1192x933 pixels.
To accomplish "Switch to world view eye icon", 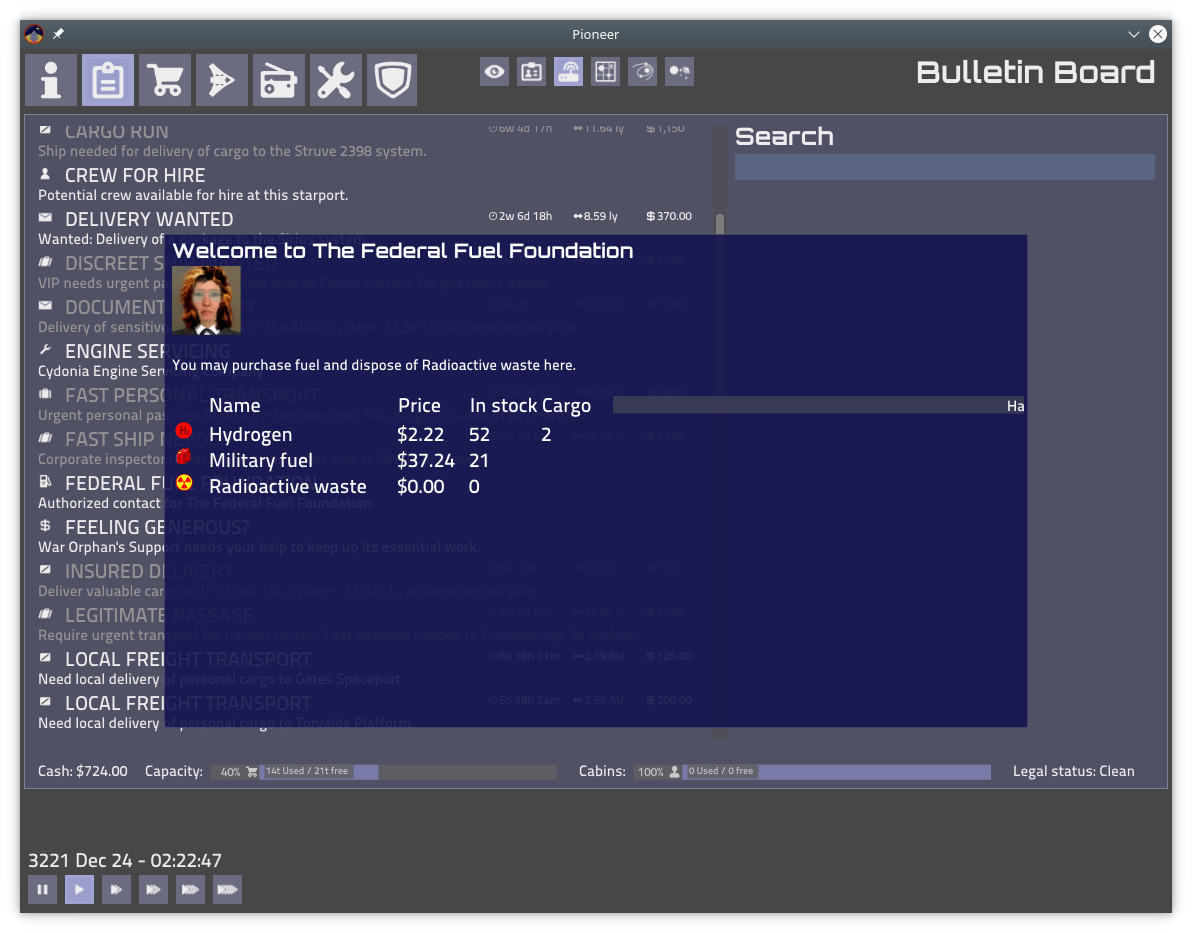I will click(494, 72).
